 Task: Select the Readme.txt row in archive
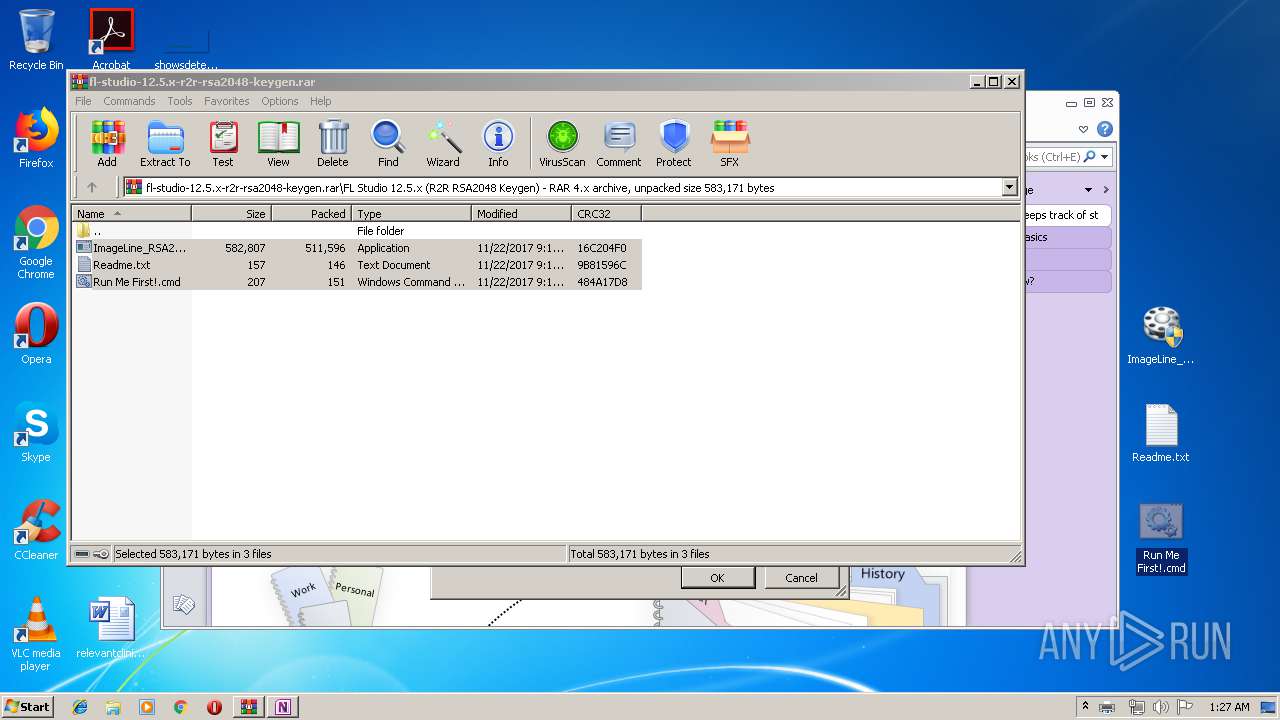pos(357,265)
